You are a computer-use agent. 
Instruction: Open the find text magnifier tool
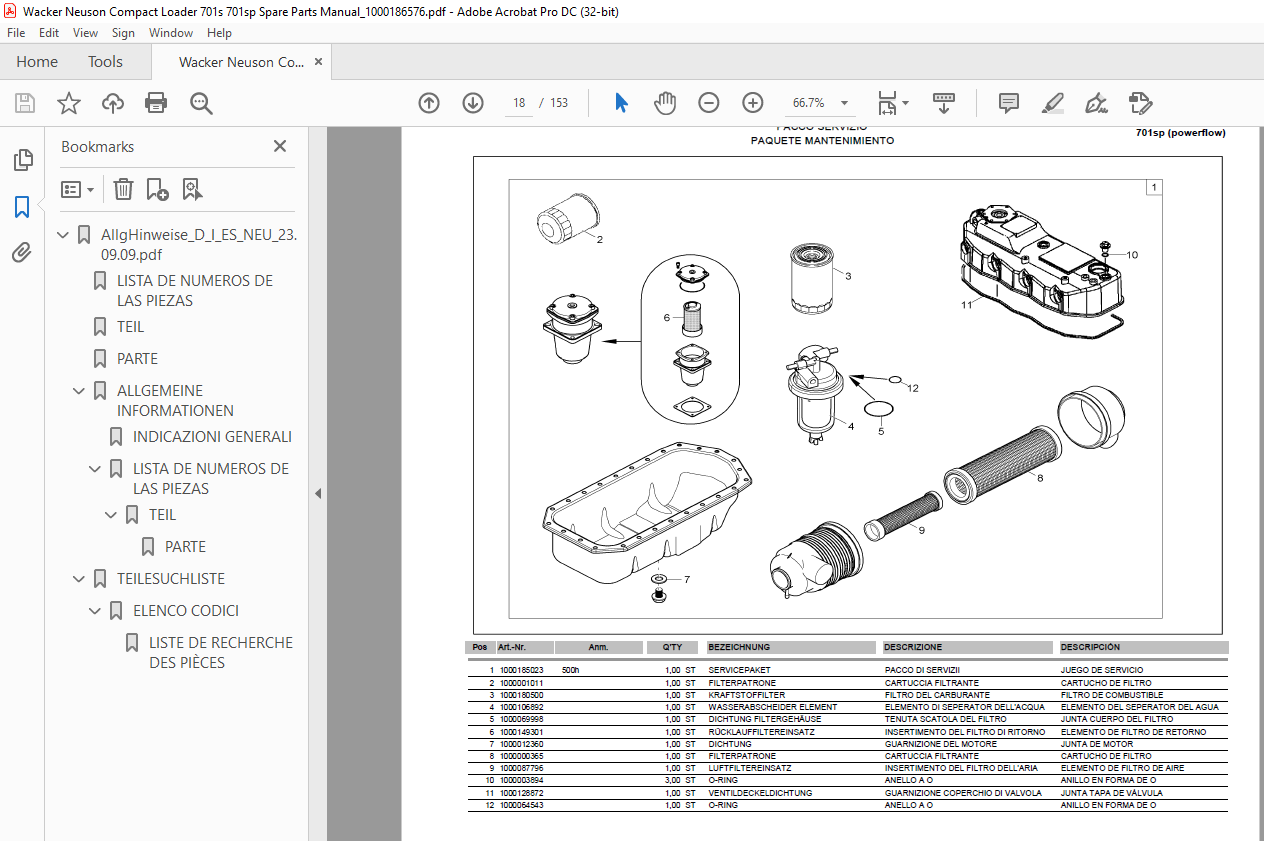[x=201, y=103]
